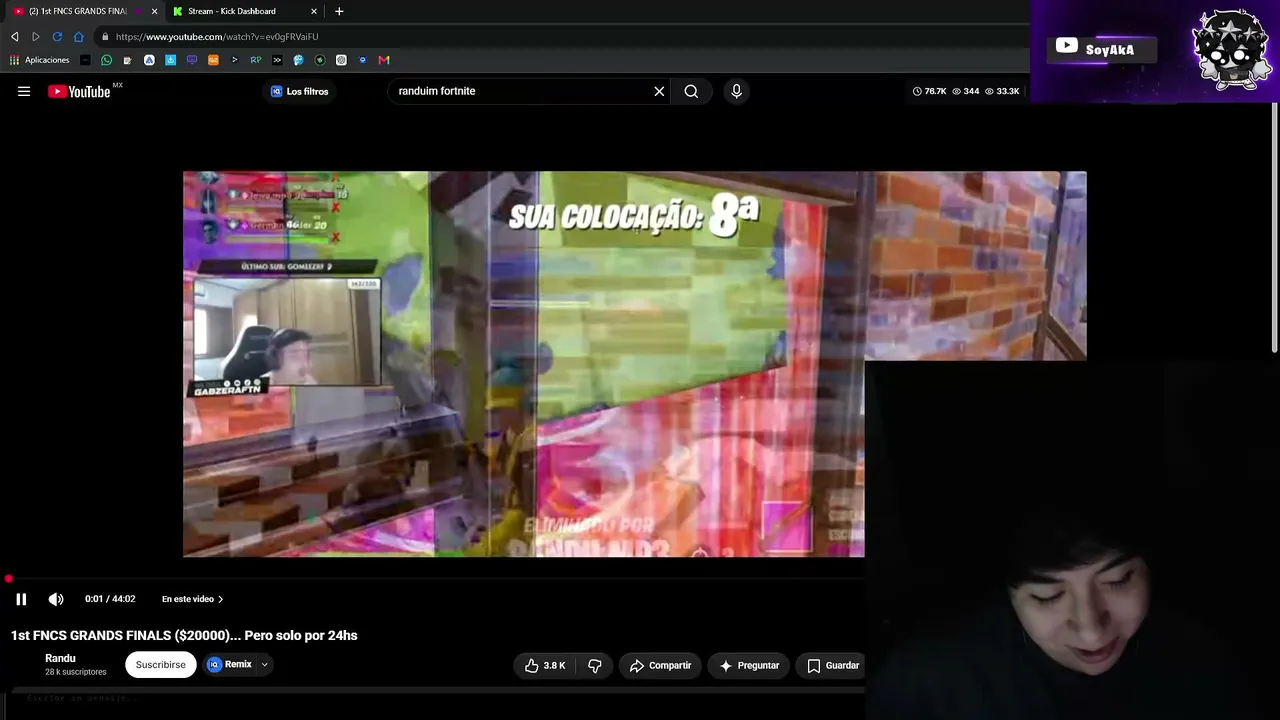
Task: Open the browser home page icon
Action: pyautogui.click(x=79, y=37)
